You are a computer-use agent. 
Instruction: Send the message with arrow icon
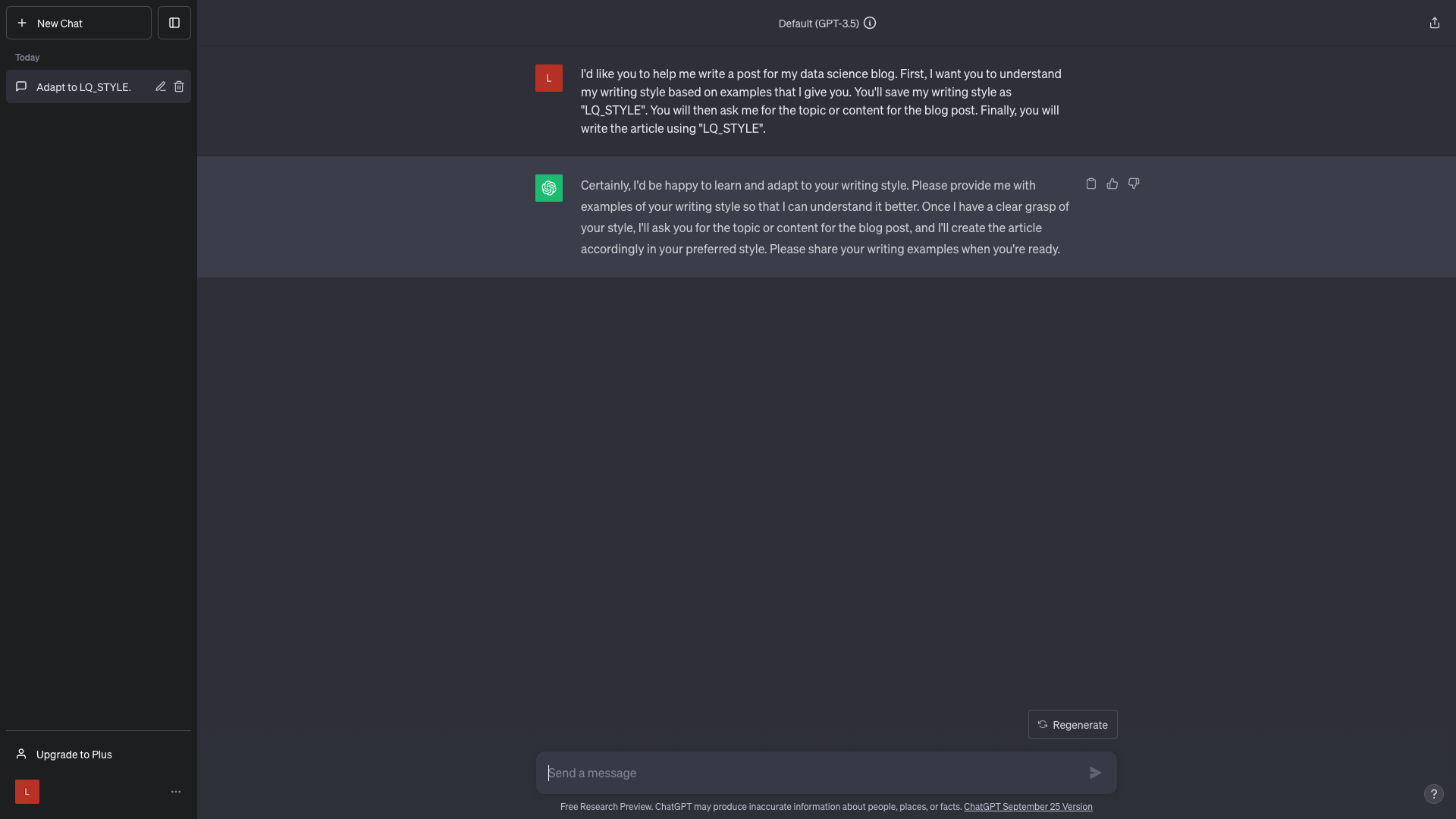(x=1095, y=773)
